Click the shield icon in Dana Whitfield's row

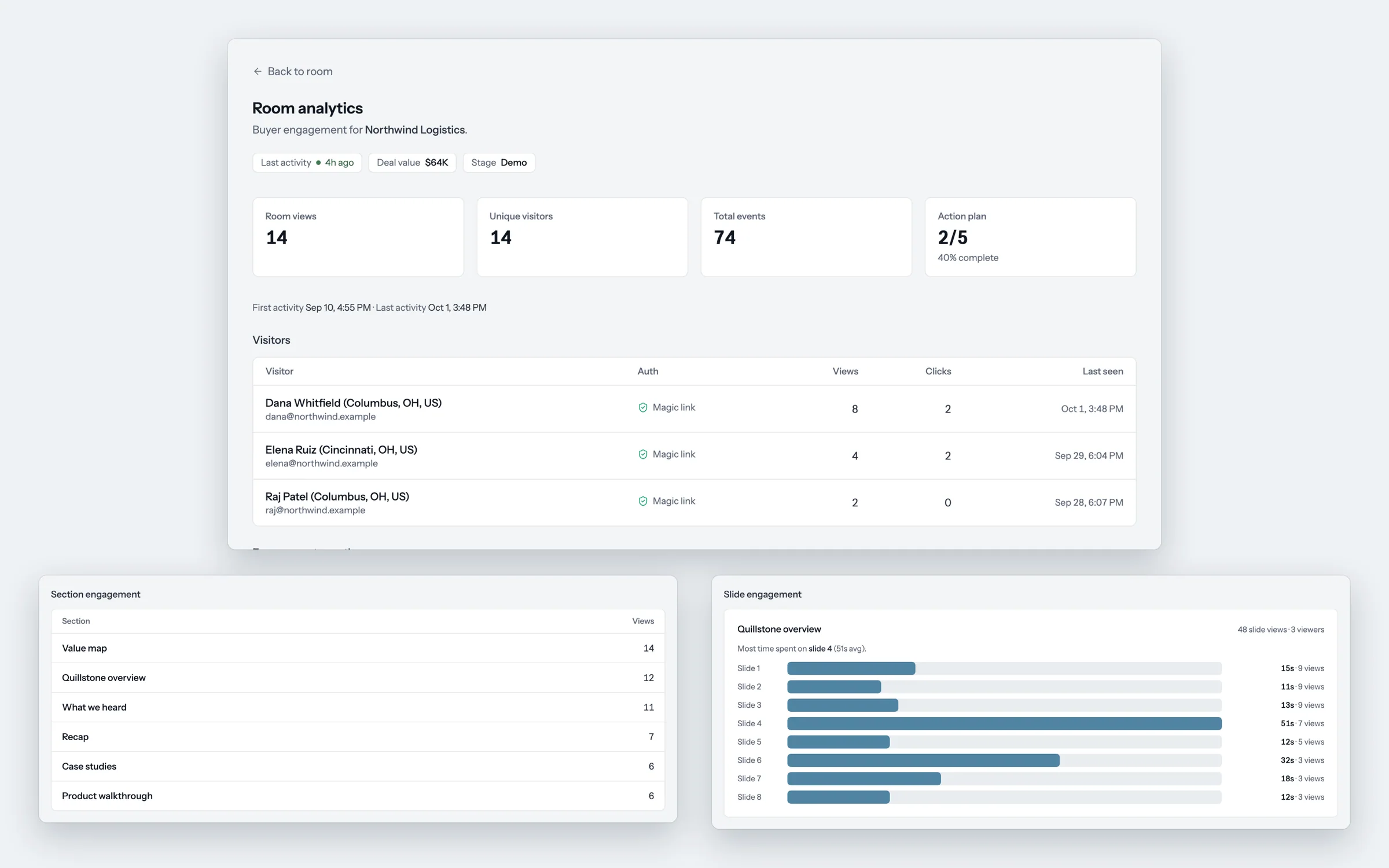(642, 407)
